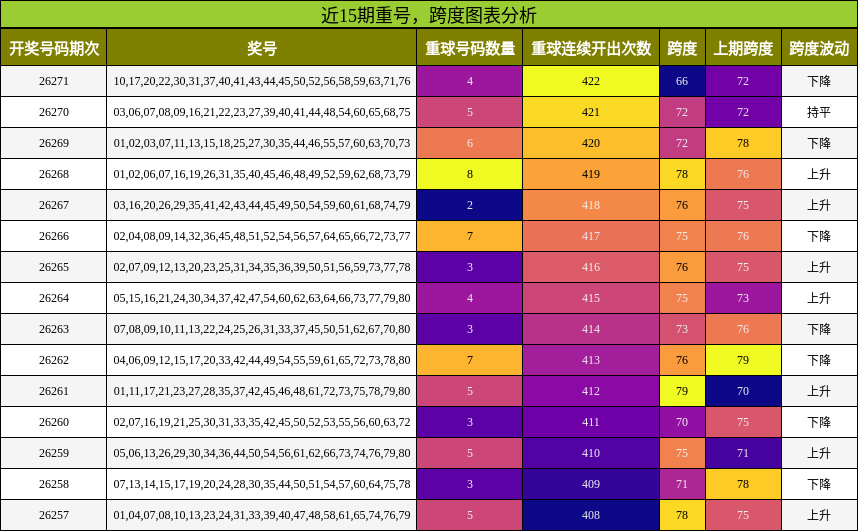This screenshot has width=858, height=531.
Task: Click the yellow span value 79 in row 26261
Action: click(682, 391)
